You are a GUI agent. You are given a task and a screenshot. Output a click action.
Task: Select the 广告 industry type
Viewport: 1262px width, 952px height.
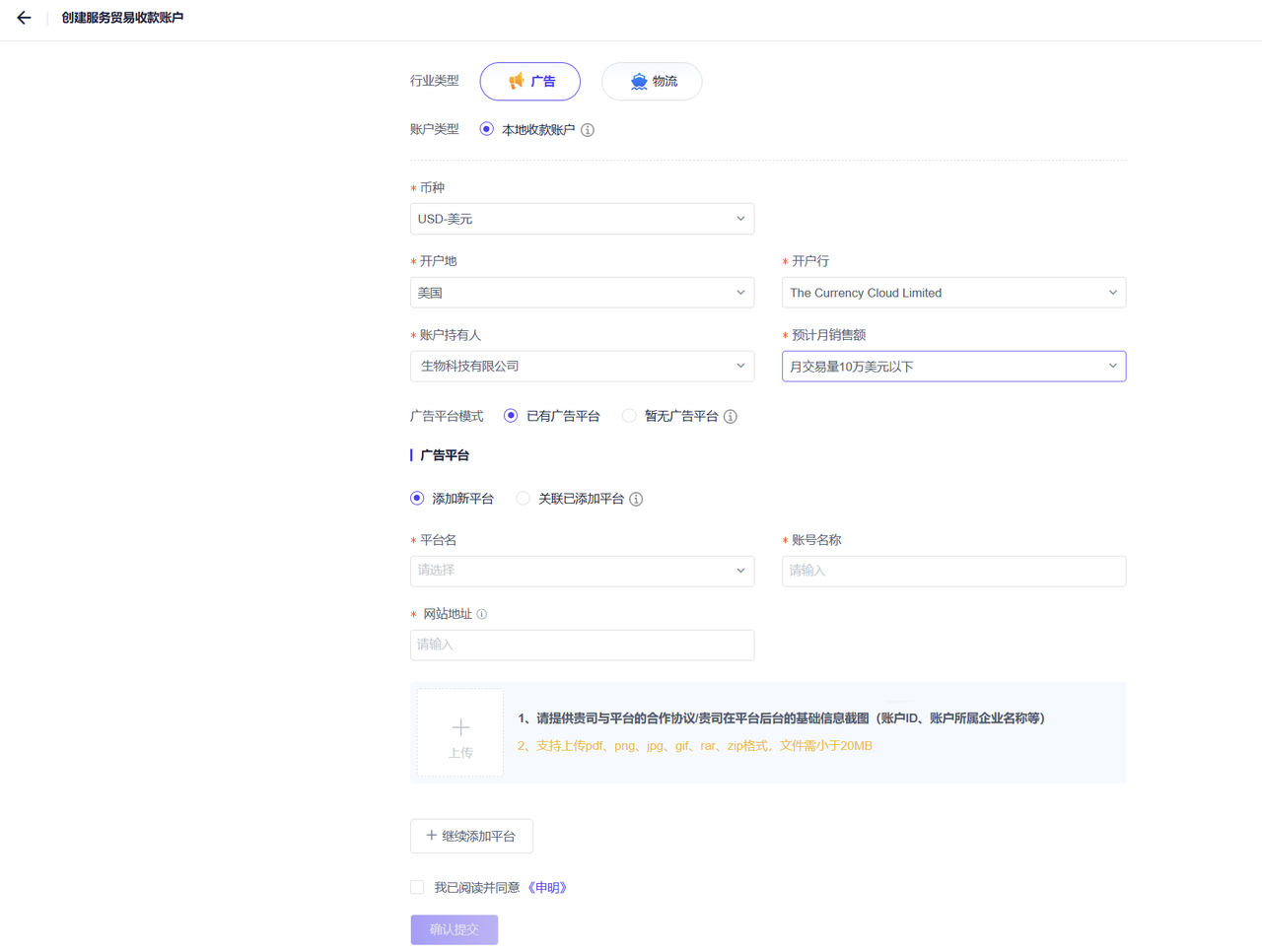[530, 82]
